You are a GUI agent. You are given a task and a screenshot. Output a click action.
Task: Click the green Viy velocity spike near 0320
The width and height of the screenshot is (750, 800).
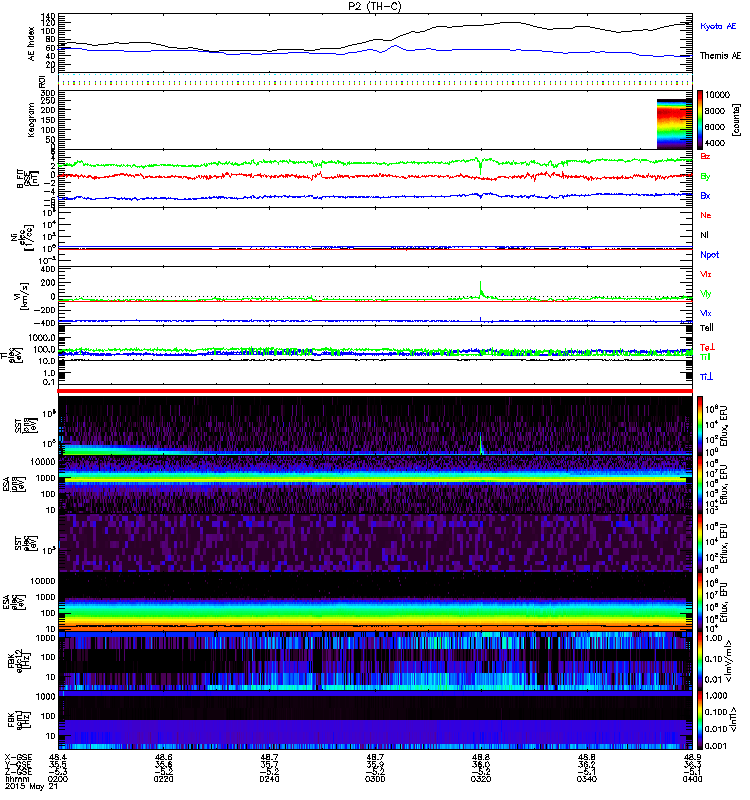[x=481, y=289]
